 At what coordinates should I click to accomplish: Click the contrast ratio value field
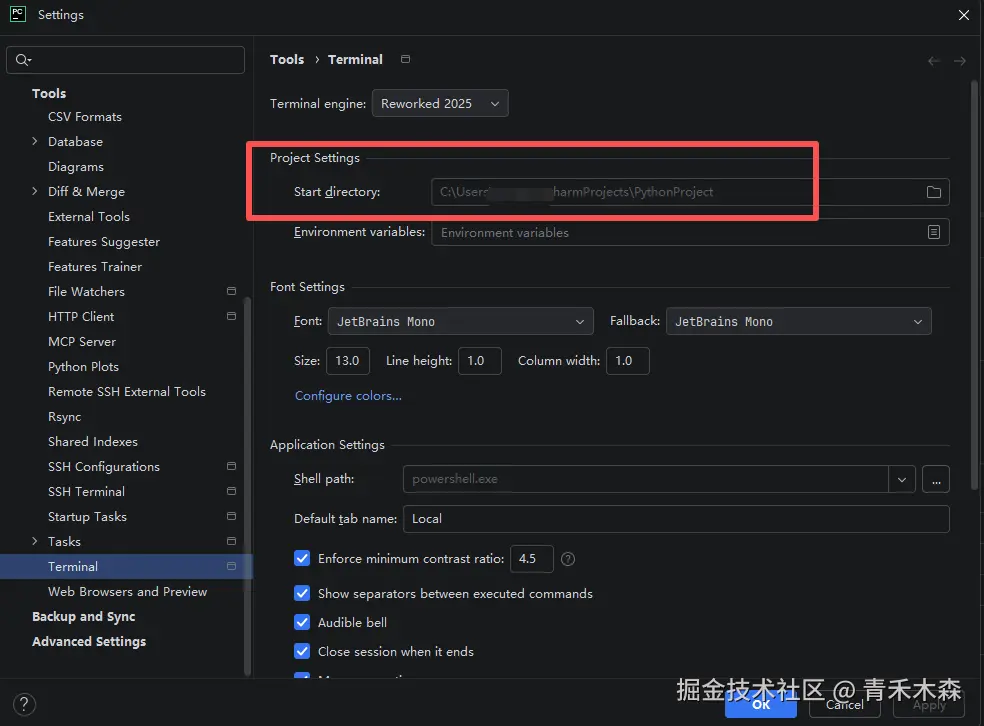[x=532, y=558]
